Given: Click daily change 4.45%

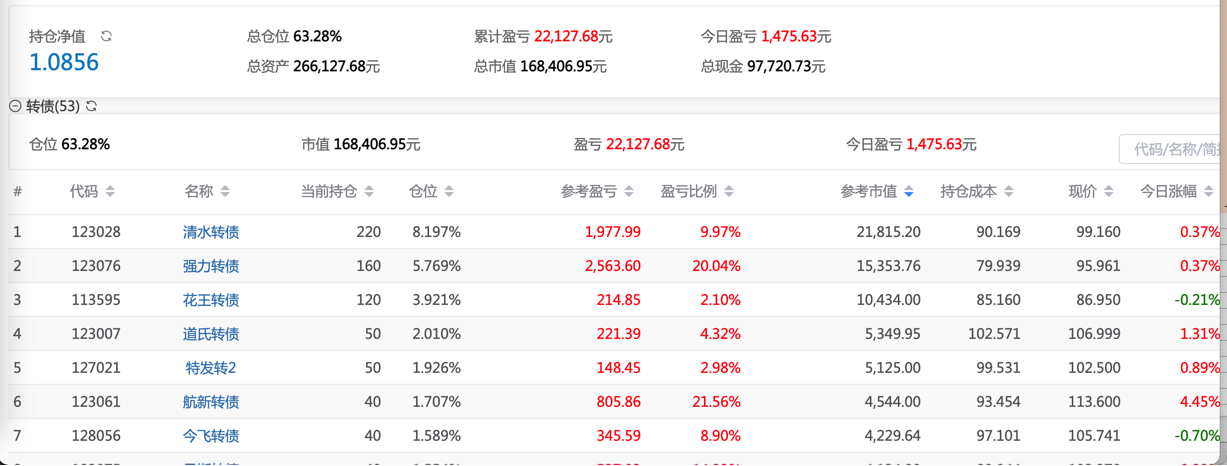Looking at the screenshot, I should [1200, 402].
